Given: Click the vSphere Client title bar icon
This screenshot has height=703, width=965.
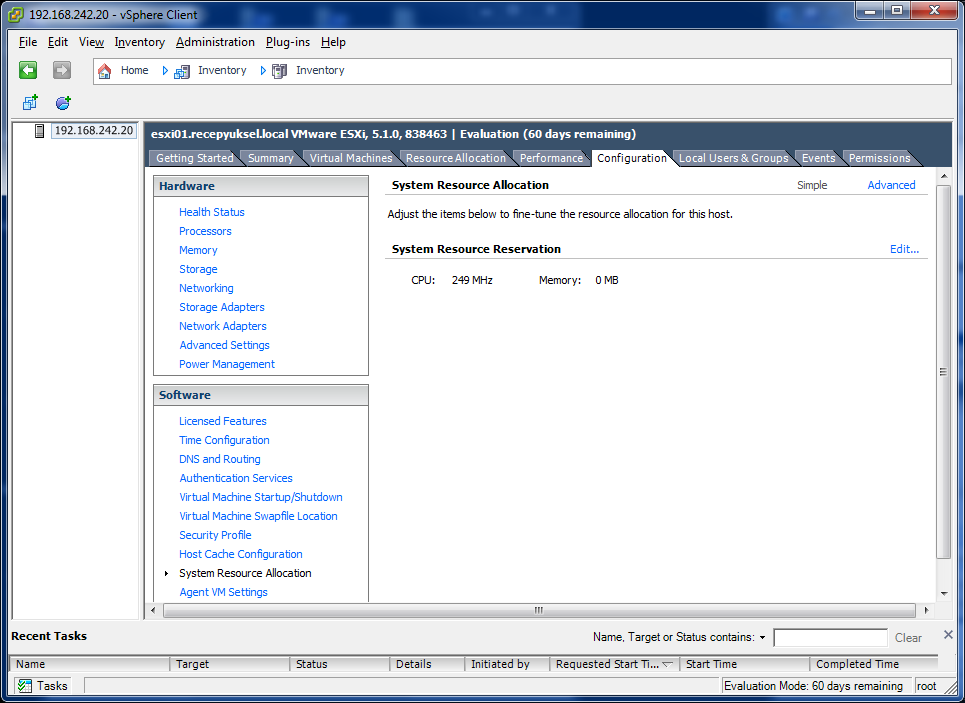Looking at the screenshot, I should (x=16, y=14).
